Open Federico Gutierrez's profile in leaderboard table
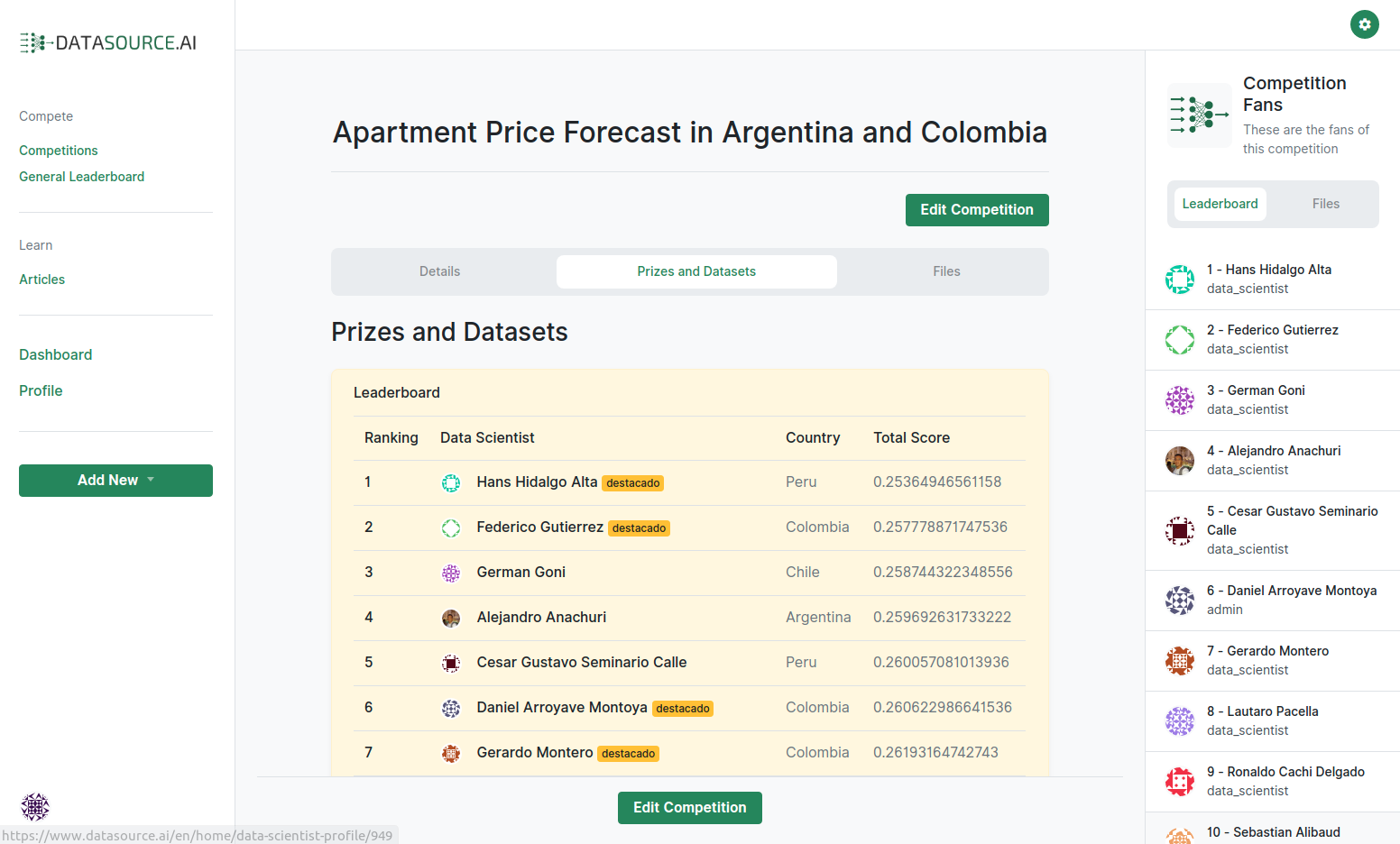This screenshot has width=1400, height=844. pos(539,527)
